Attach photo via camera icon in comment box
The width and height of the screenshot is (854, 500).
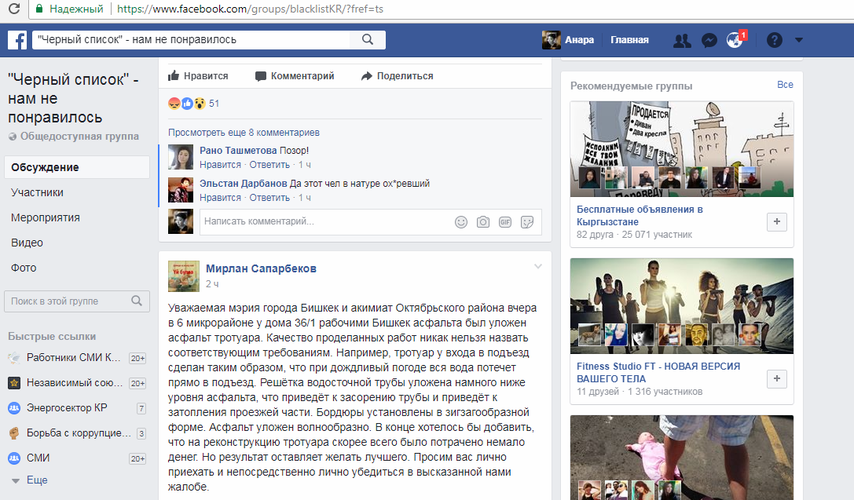[x=483, y=222]
